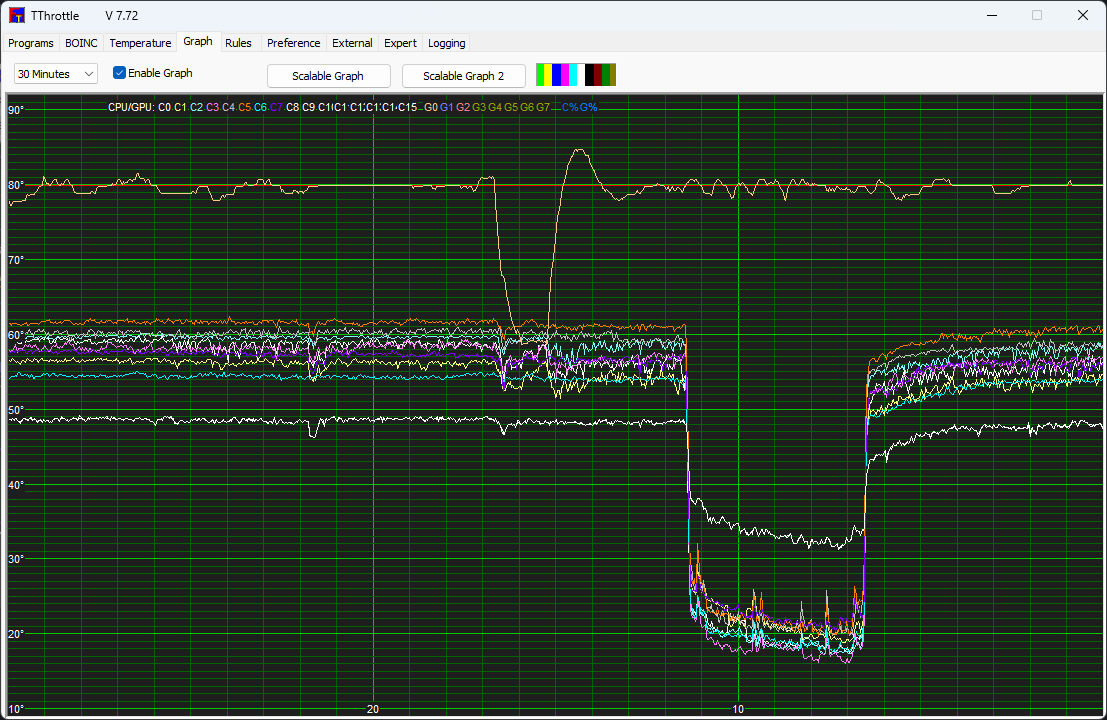The height and width of the screenshot is (720, 1107).
Task: Open the Temperature tab
Action: tap(140, 43)
